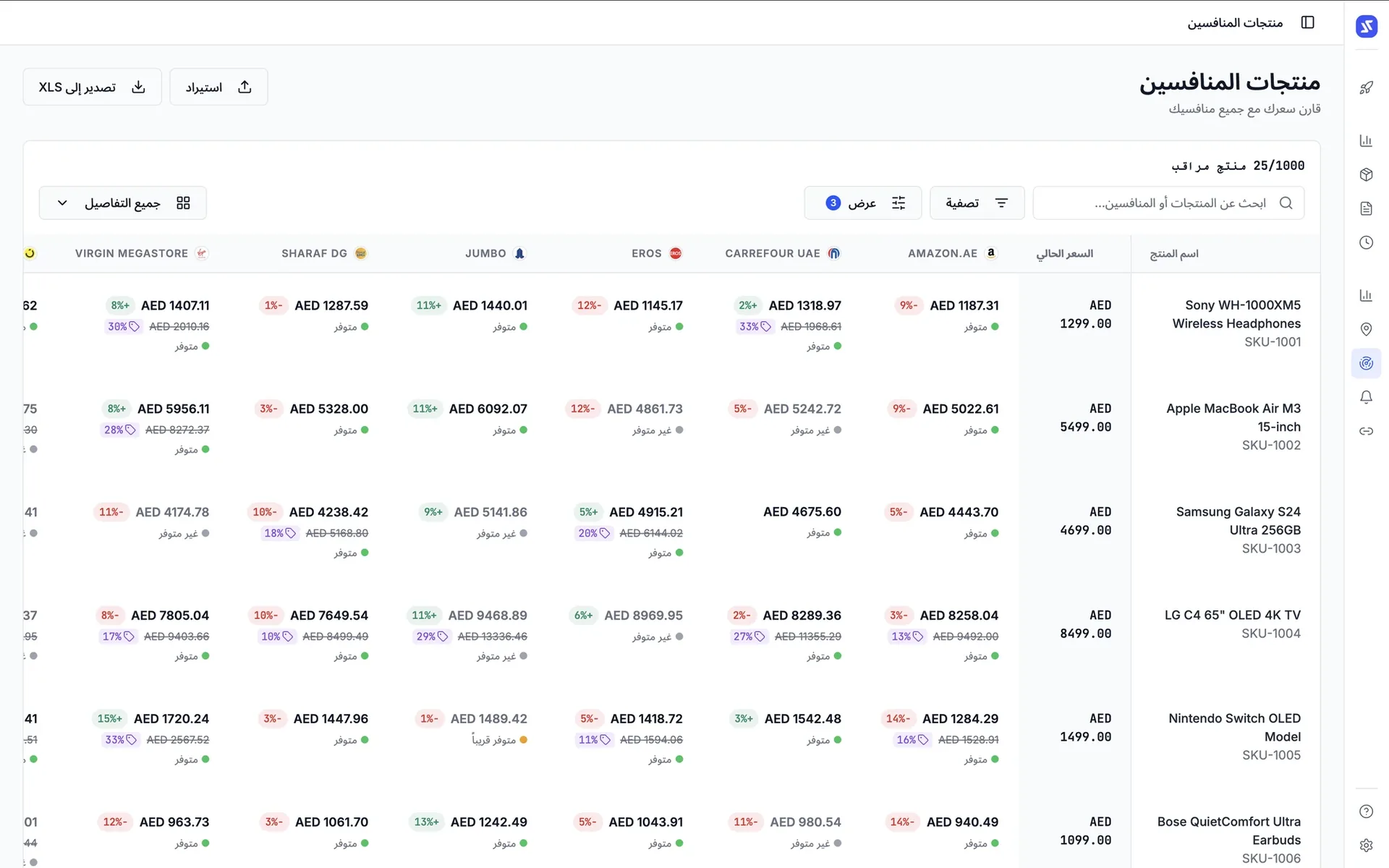Open the تصفية filter button
The image size is (1389, 868).
[977, 203]
